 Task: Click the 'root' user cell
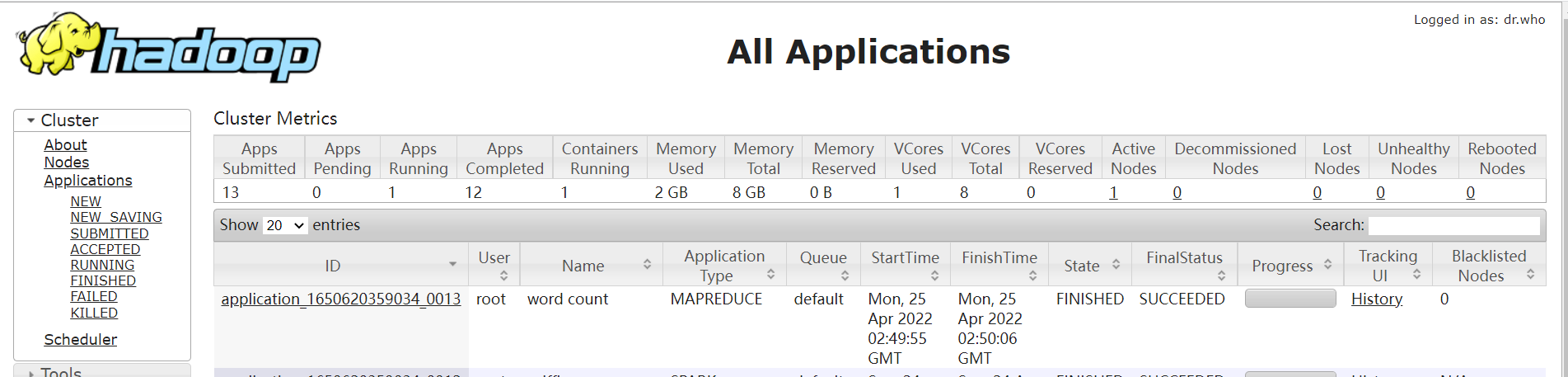tap(491, 299)
